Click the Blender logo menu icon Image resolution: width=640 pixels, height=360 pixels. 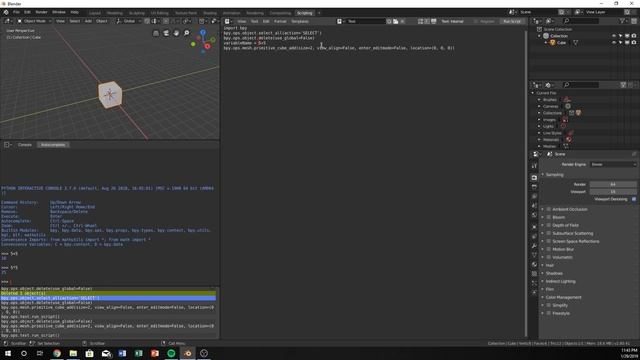[x=6, y=12]
